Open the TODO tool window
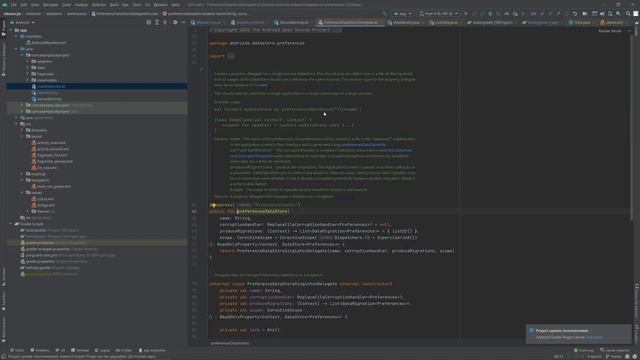The height and width of the screenshot is (360, 640). pos(17,350)
